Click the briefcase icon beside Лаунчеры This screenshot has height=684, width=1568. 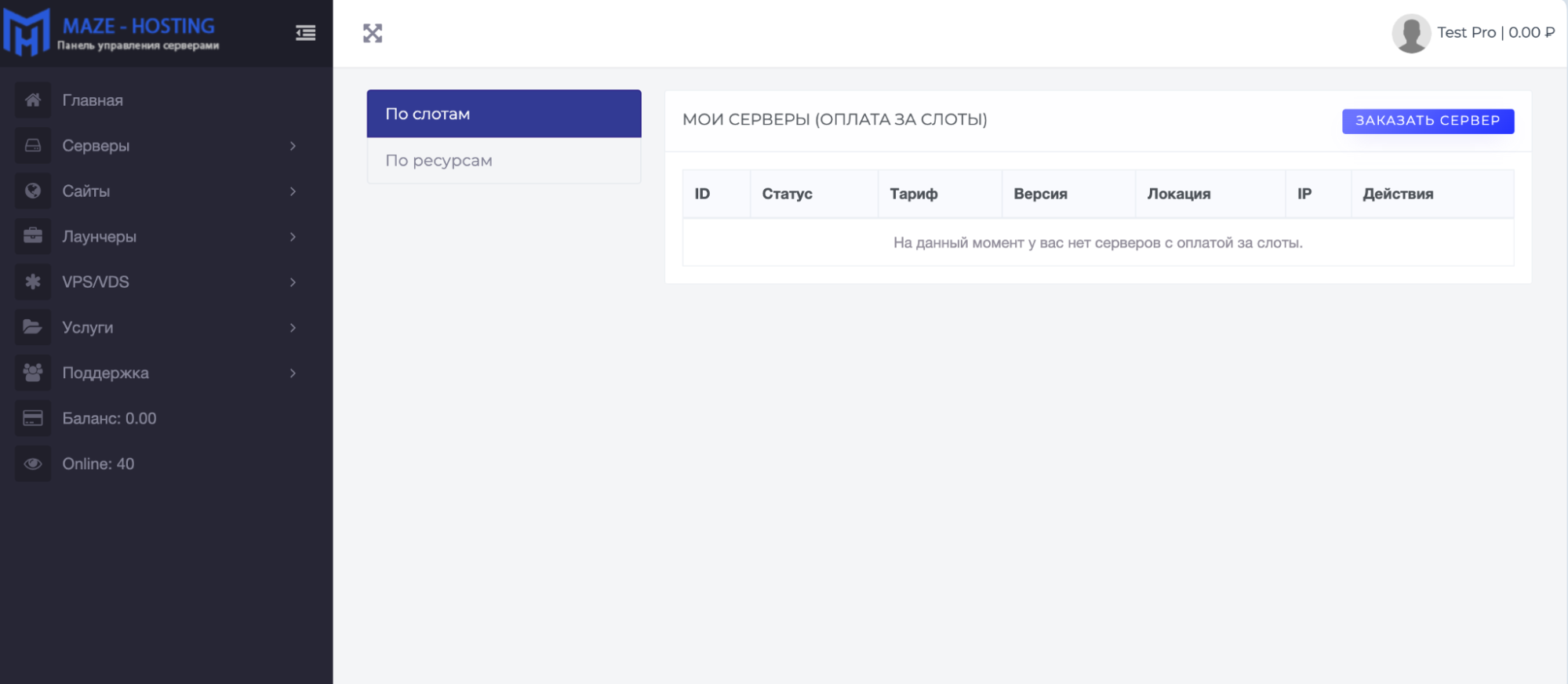click(33, 236)
